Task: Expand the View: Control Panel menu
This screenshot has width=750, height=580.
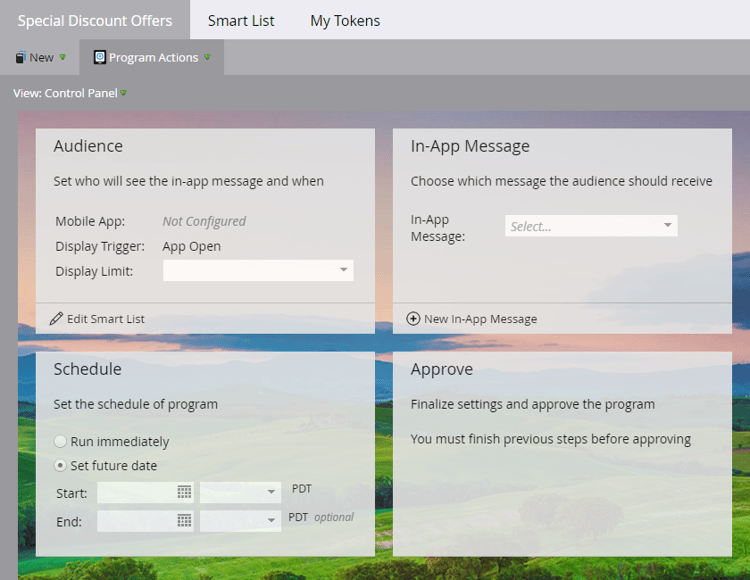Action: click(x=70, y=93)
